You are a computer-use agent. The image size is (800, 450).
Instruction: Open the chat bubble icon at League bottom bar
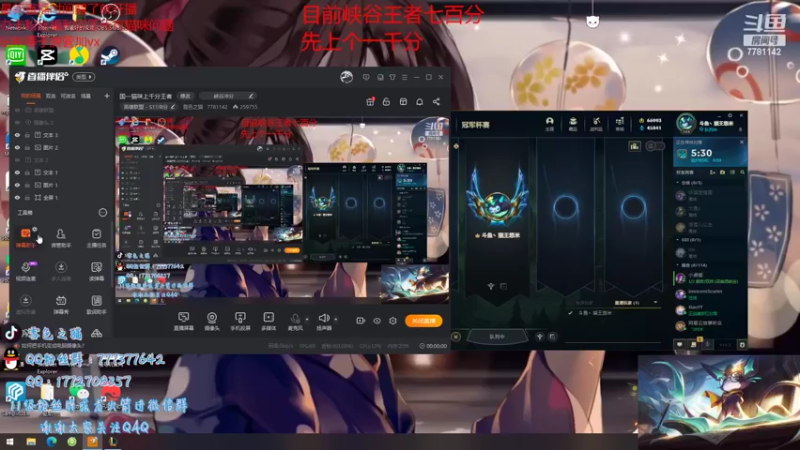click(x=680, y=345)
